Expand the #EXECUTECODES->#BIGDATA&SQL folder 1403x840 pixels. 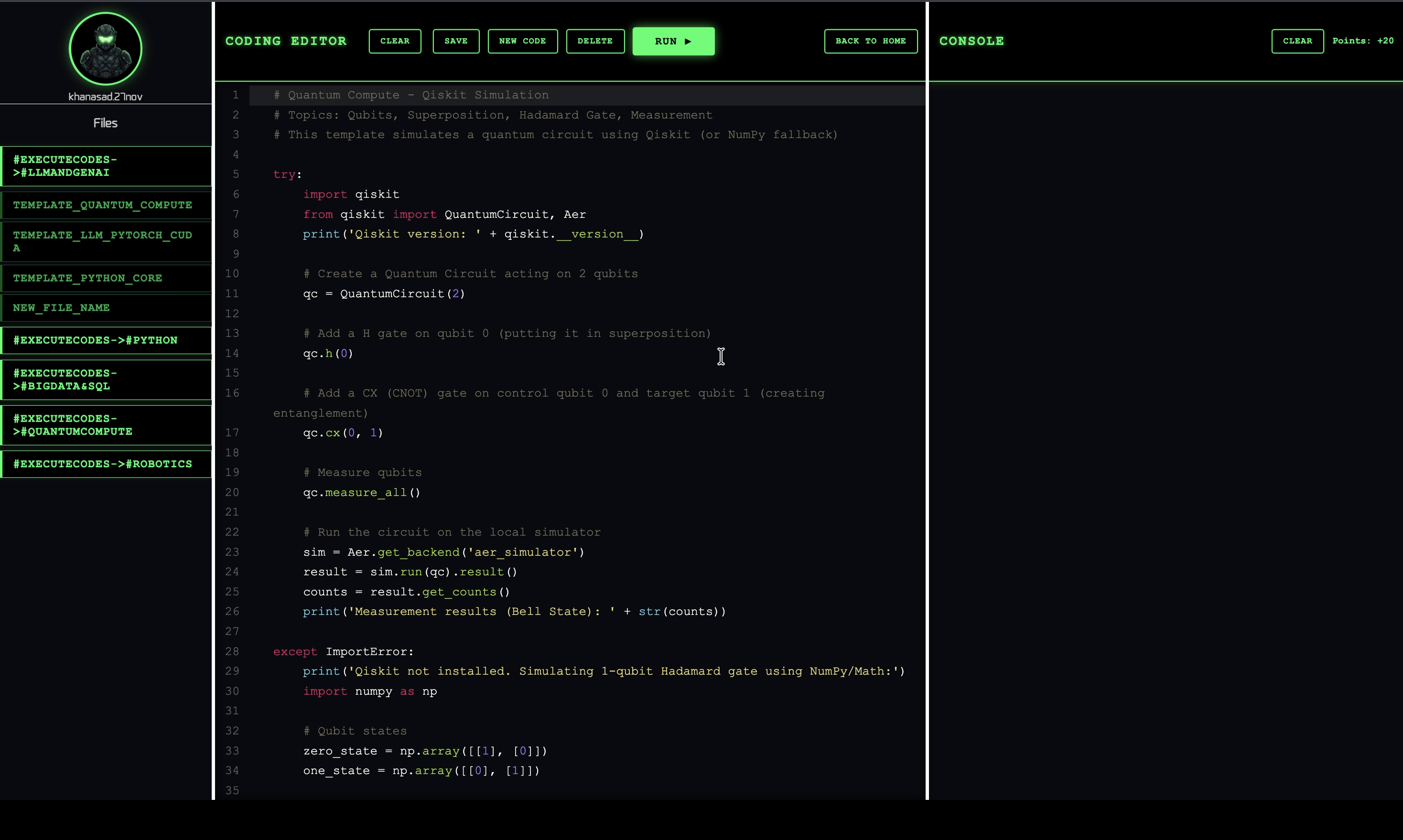[107, 380]
